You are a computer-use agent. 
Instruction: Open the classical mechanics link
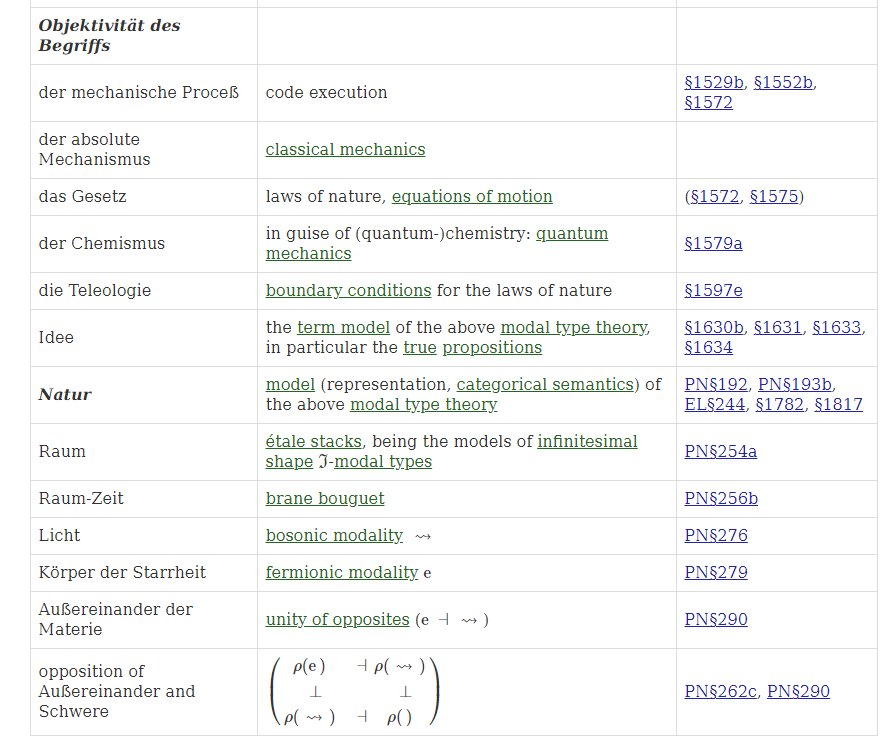point(345,150)
